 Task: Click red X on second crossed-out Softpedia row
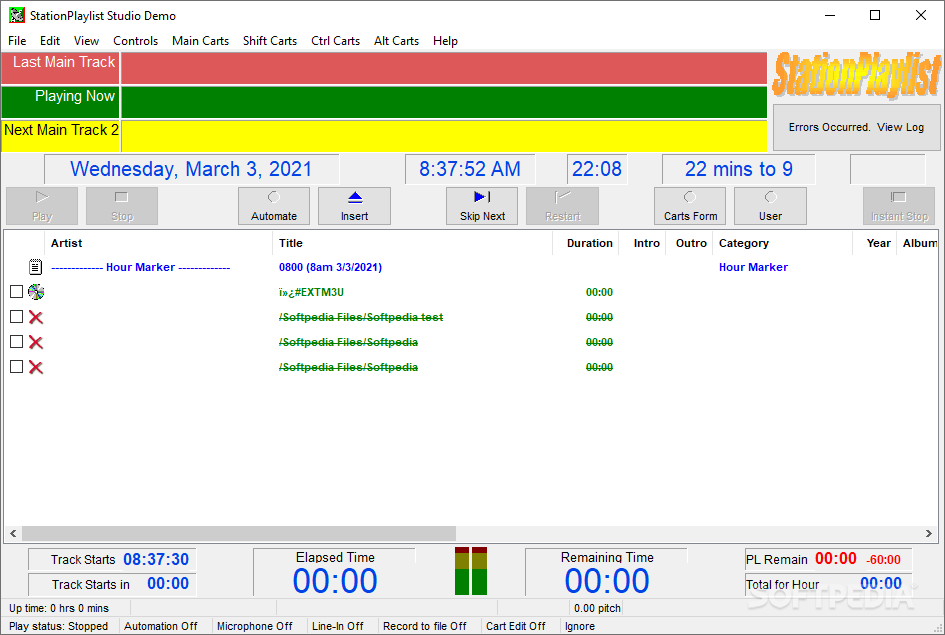coord(36,342)
